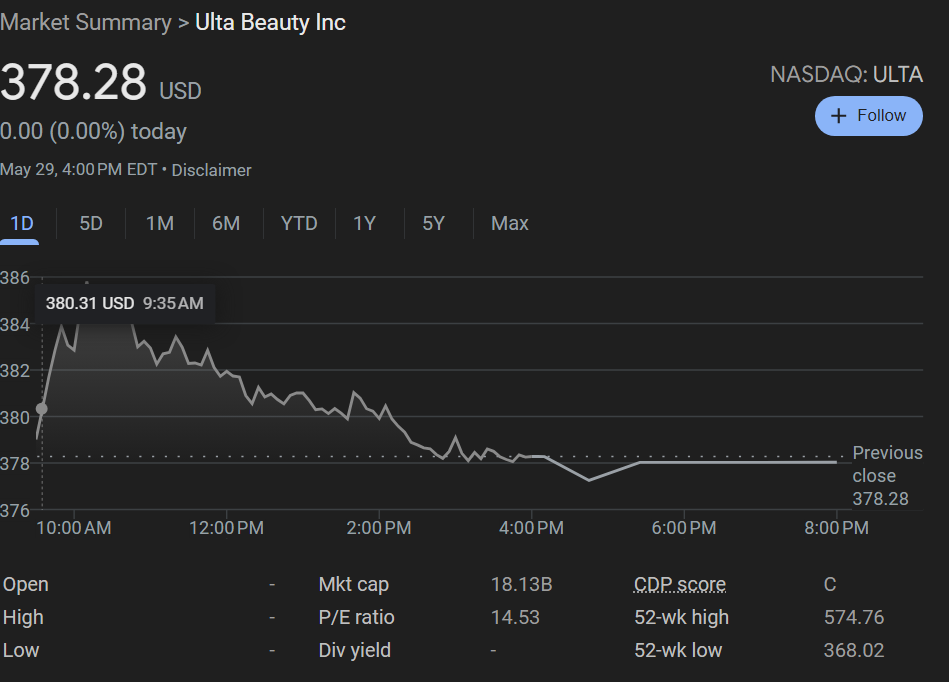Select the 1D time range tab

pyautogui.click(x=21, y=223)
